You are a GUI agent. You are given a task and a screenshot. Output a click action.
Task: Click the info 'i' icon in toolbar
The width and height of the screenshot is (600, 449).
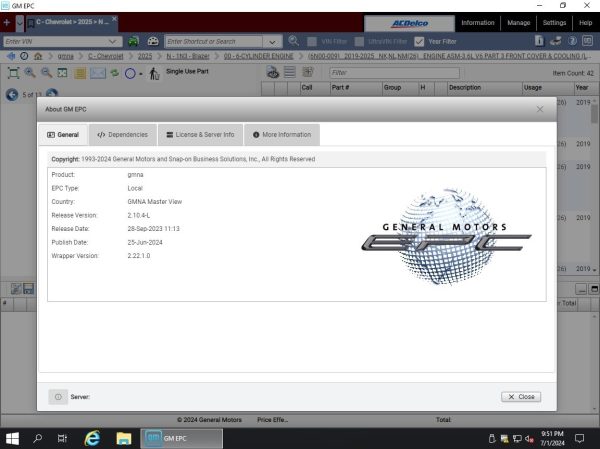coord(539,41)
